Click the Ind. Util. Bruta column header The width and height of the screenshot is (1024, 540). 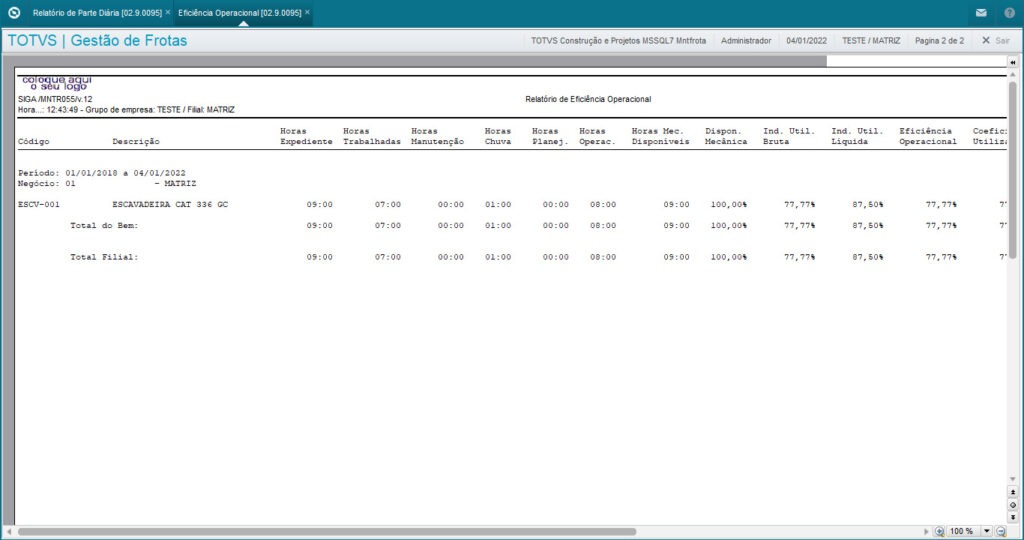point(789,136)
